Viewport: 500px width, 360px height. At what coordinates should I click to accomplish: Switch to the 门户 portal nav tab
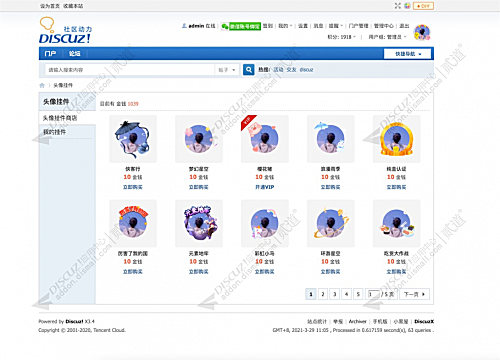point(50,54)
